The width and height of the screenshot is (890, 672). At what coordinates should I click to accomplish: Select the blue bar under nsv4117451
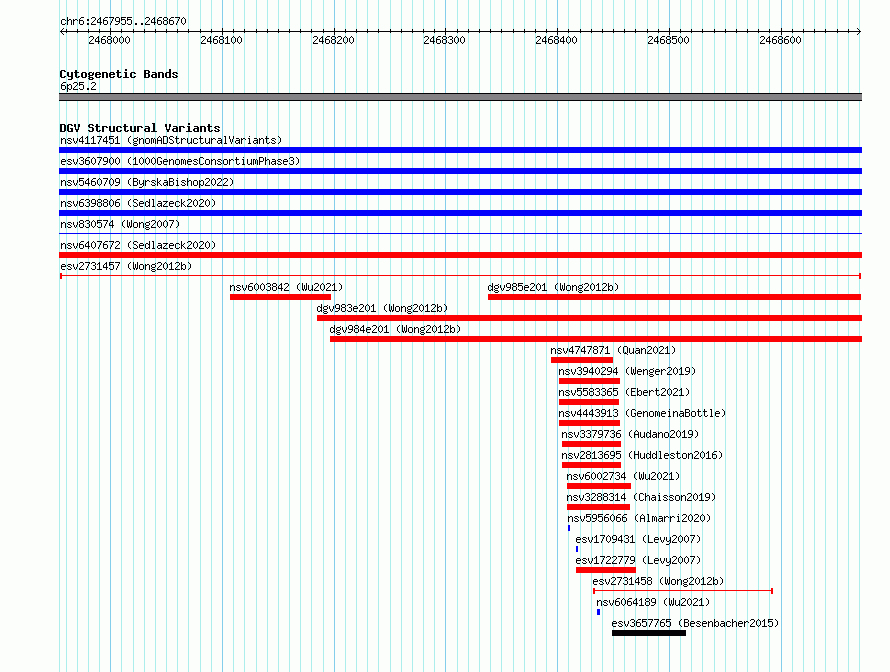(460, 150)
